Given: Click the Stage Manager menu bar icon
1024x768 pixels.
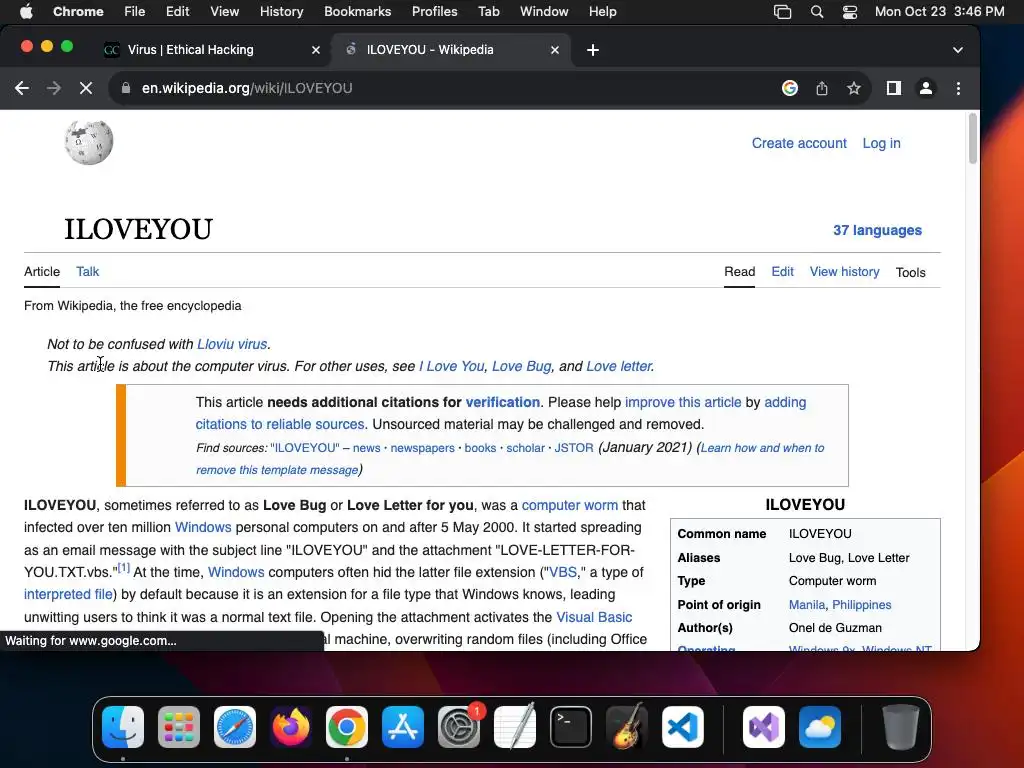Looking at the screenshot, I should [782, 12].
